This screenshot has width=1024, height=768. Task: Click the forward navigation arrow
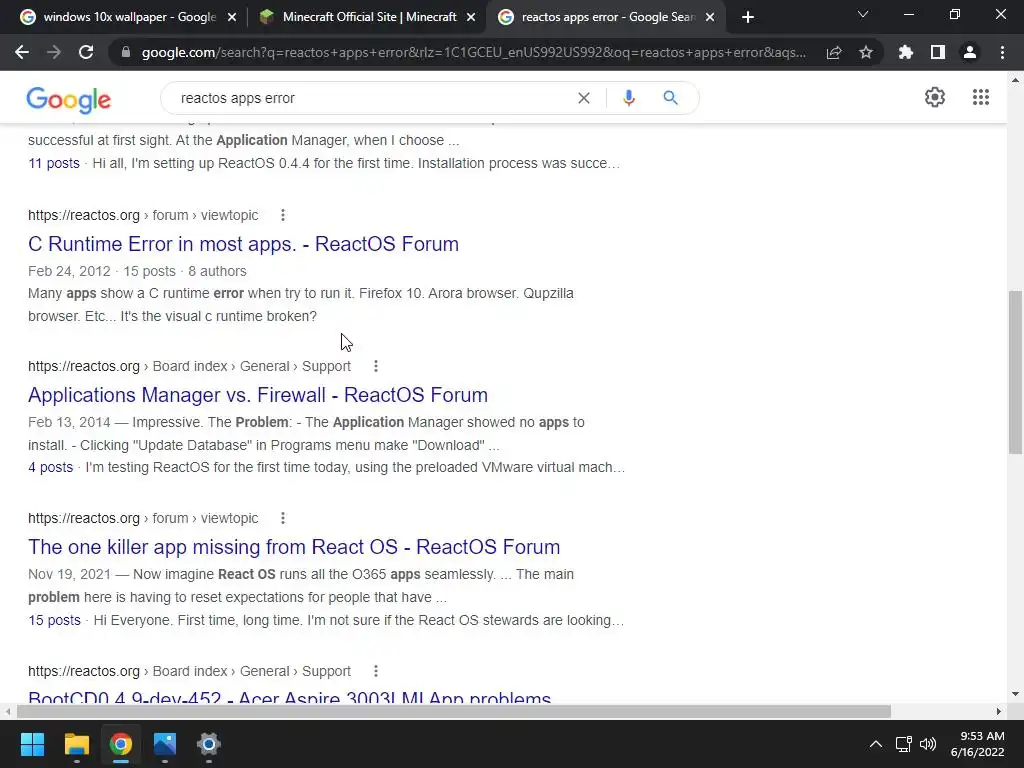54,52
